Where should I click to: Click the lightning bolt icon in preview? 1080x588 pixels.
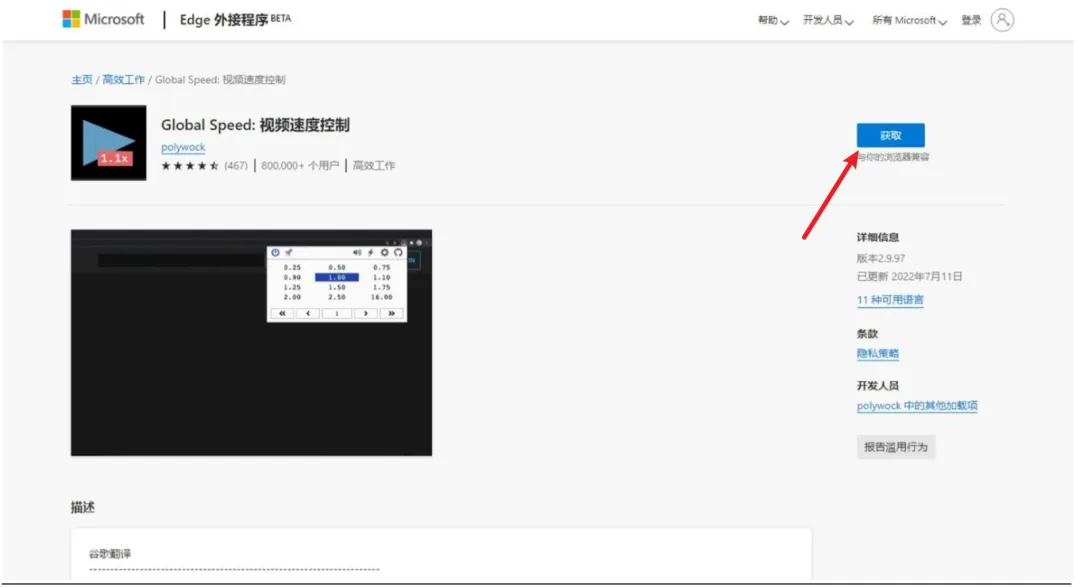point(371,253)
